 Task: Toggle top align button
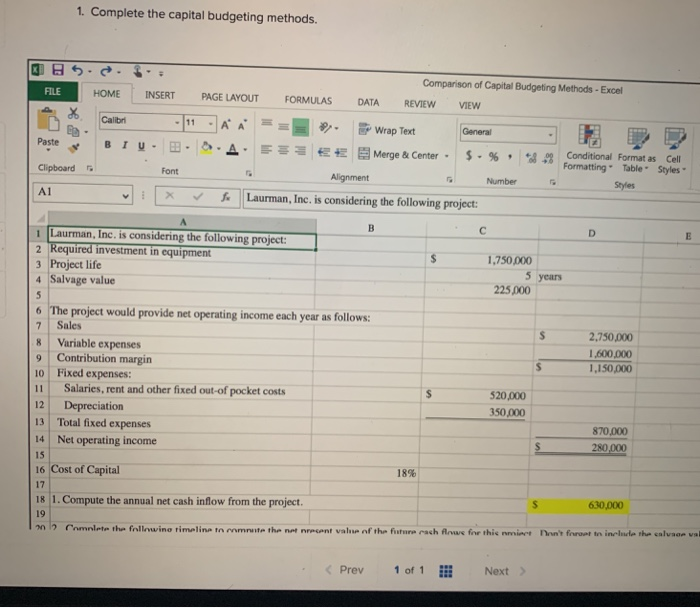click(x=267, y=122)
